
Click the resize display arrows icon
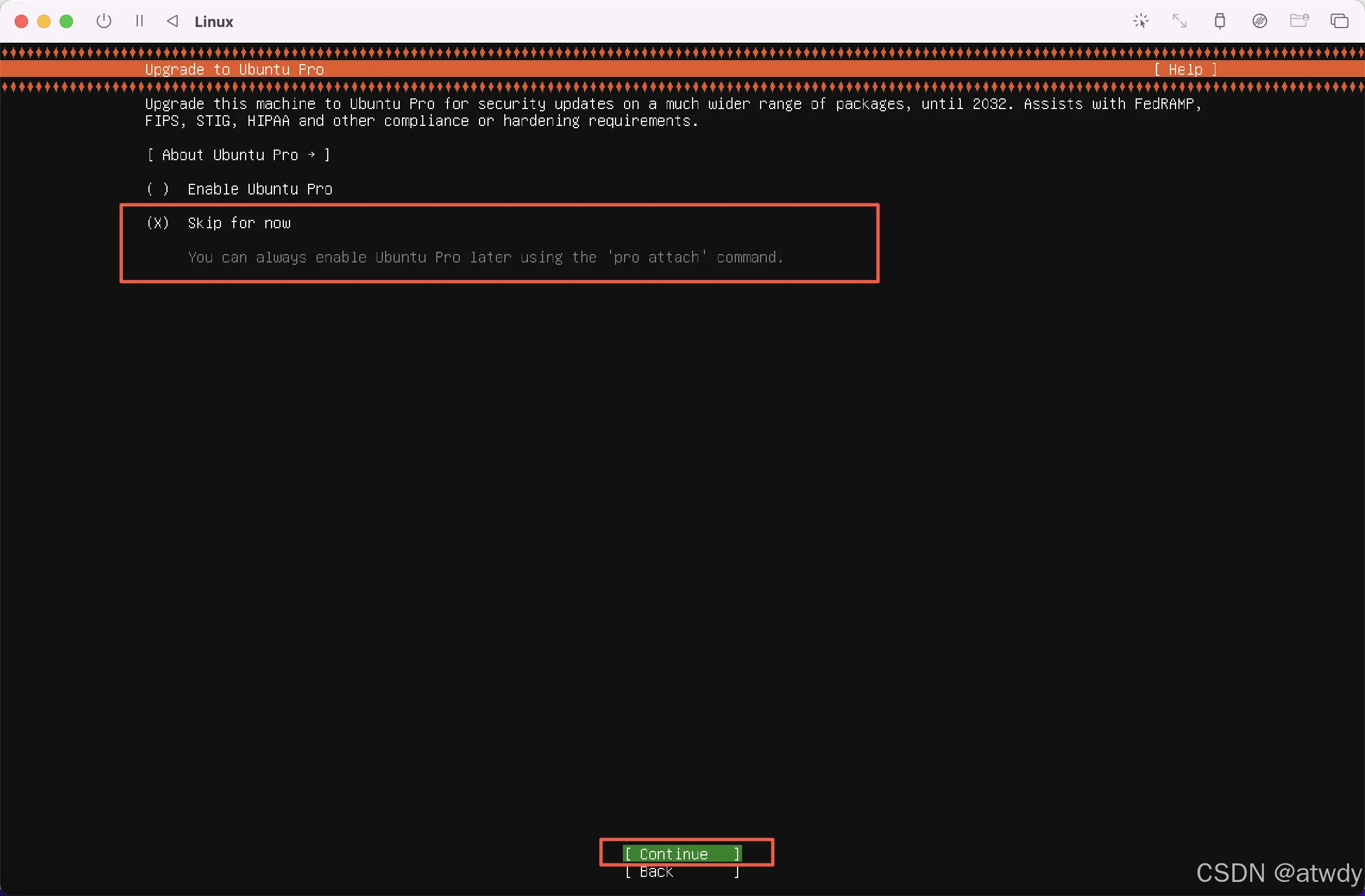(1179, 21)
